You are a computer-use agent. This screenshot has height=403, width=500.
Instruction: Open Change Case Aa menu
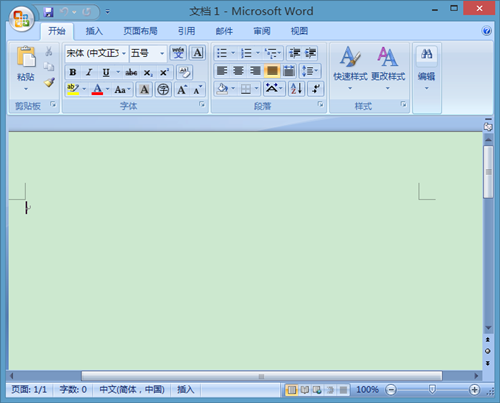click(122, 89)
